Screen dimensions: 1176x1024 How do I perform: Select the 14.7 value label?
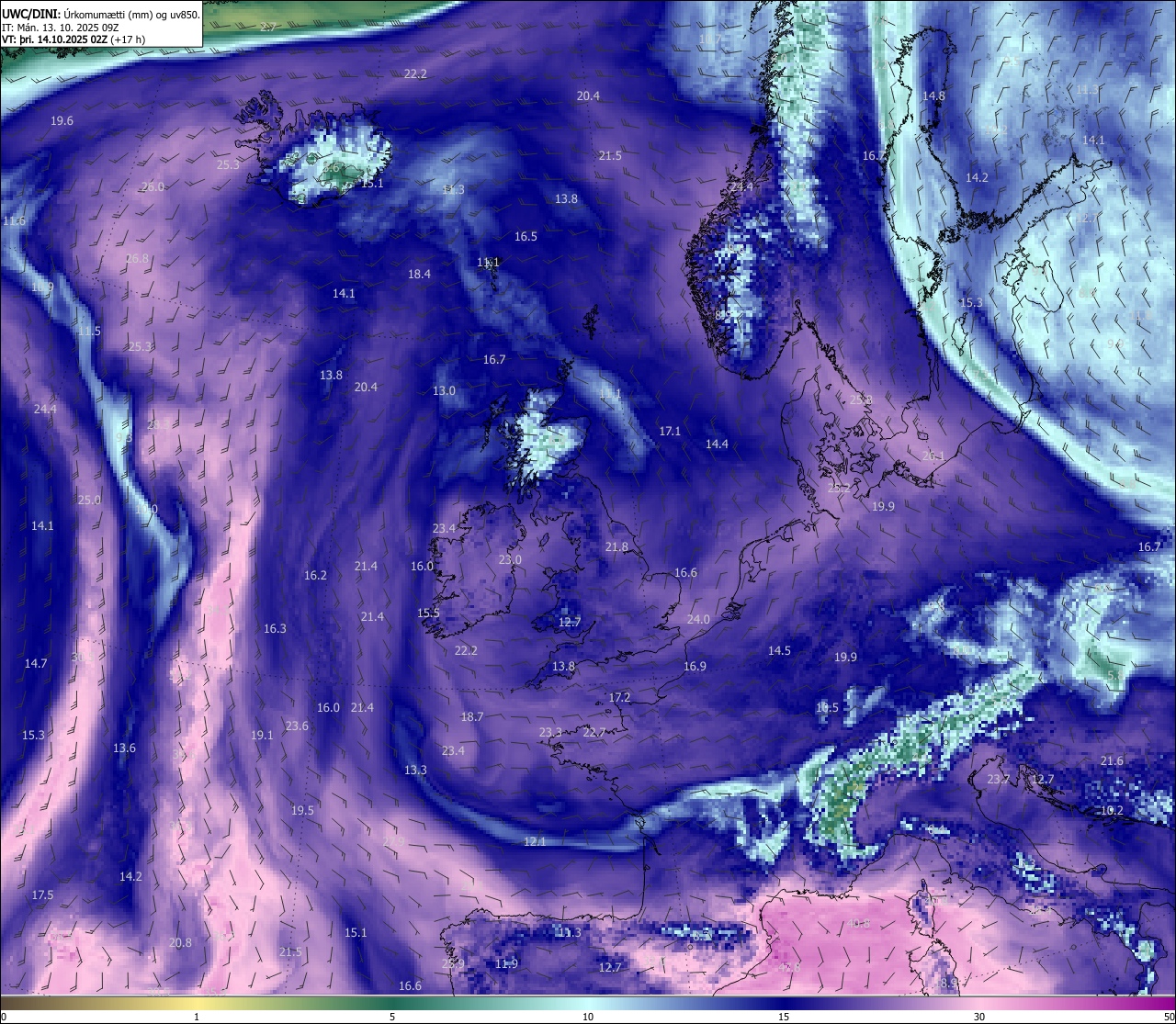click(35, 662)
